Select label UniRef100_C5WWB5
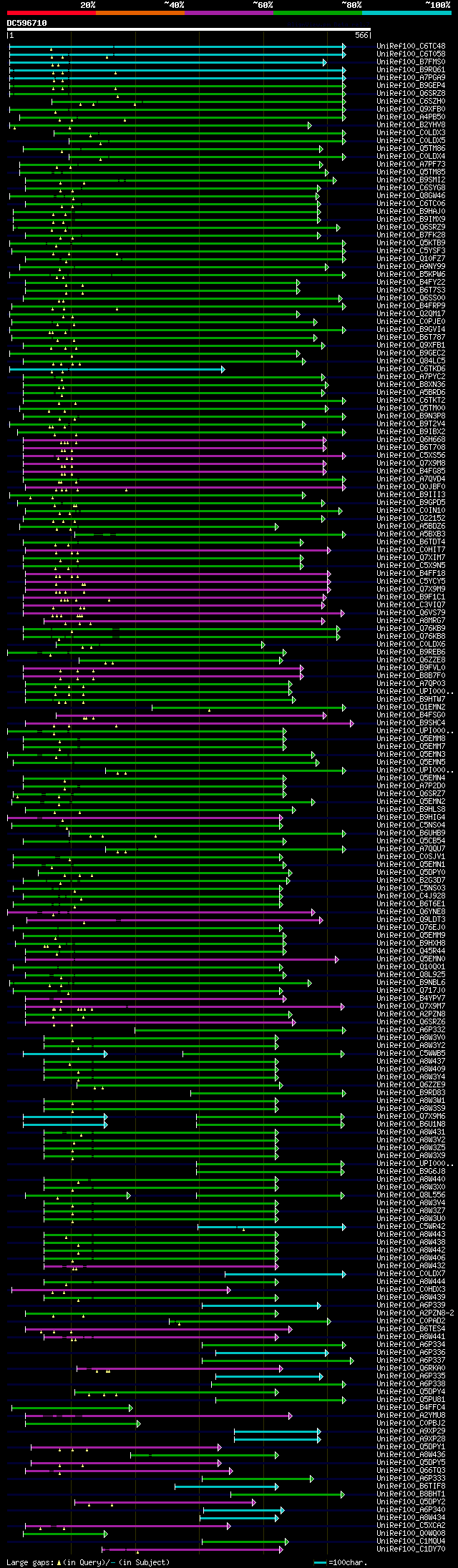The image size is (458, 1568). [411, 1054]
